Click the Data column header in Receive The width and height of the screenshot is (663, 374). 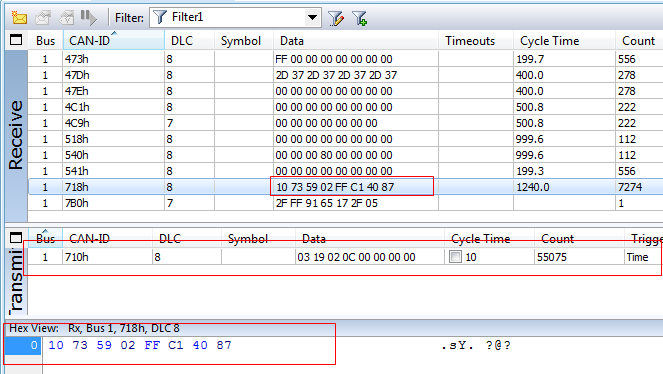pos(356,41)
